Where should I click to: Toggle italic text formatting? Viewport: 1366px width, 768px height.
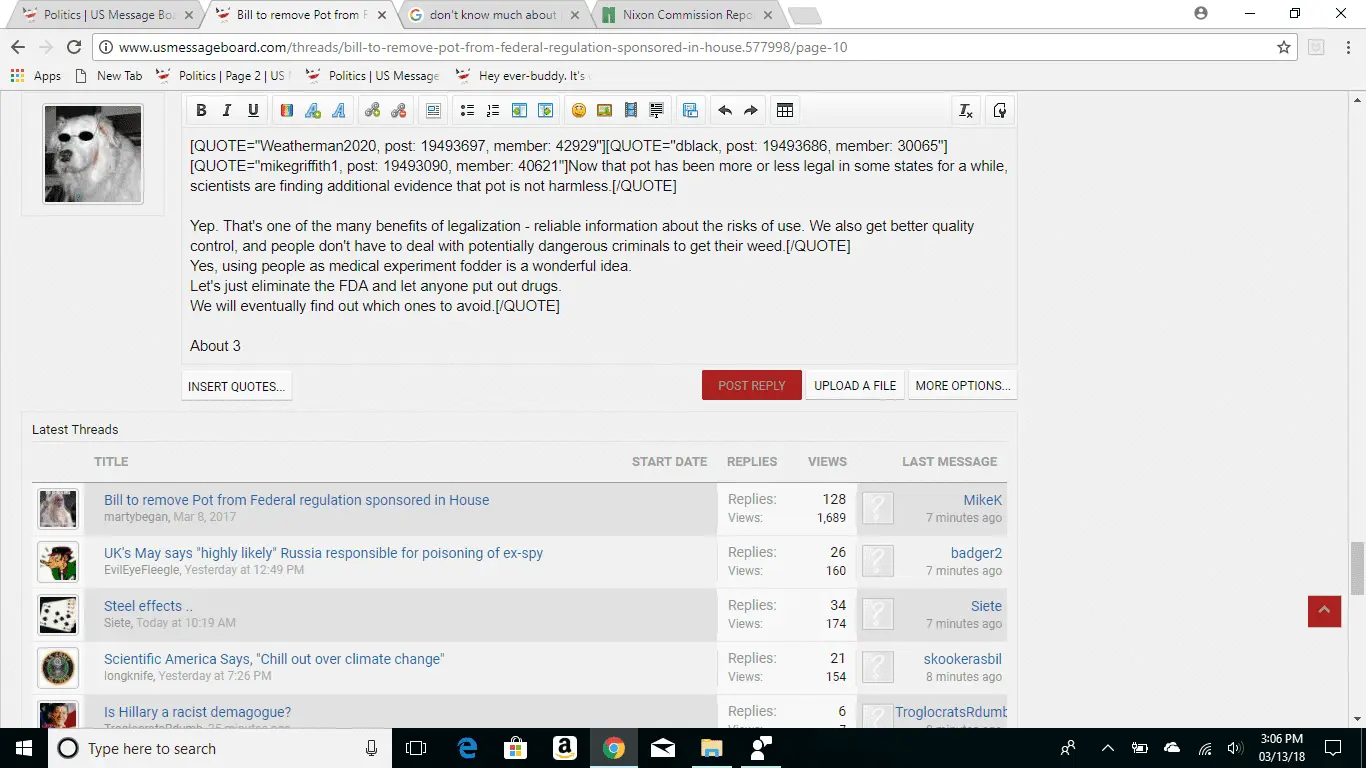point(227,111)
